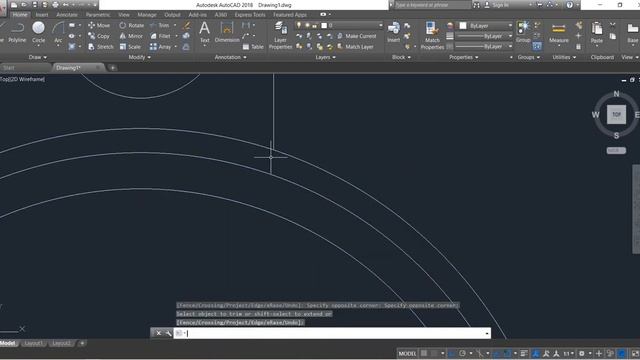Viewport: 640px width, 360px height.
Task: Select the Polyline tool
Action: [x=17, y=32]
